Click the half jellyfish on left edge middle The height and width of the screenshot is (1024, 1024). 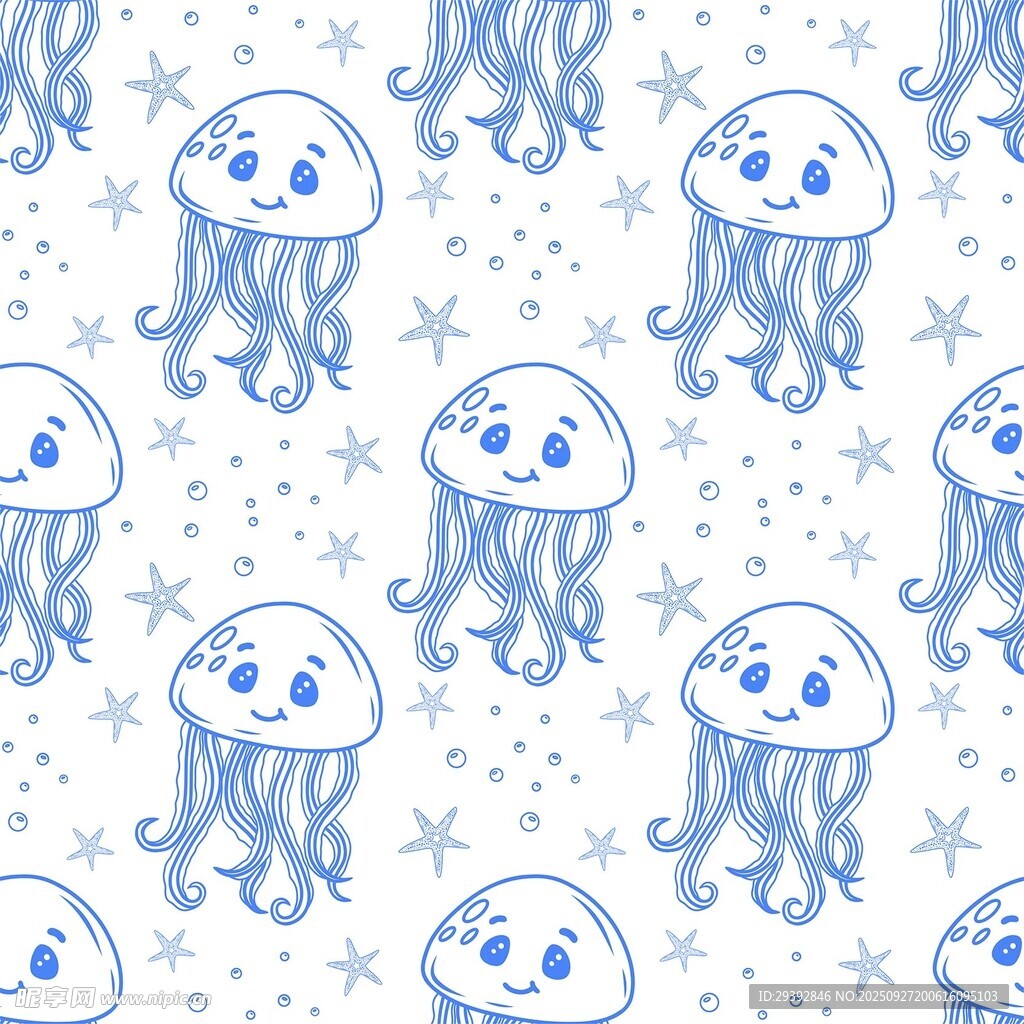[x=50, y=450]
